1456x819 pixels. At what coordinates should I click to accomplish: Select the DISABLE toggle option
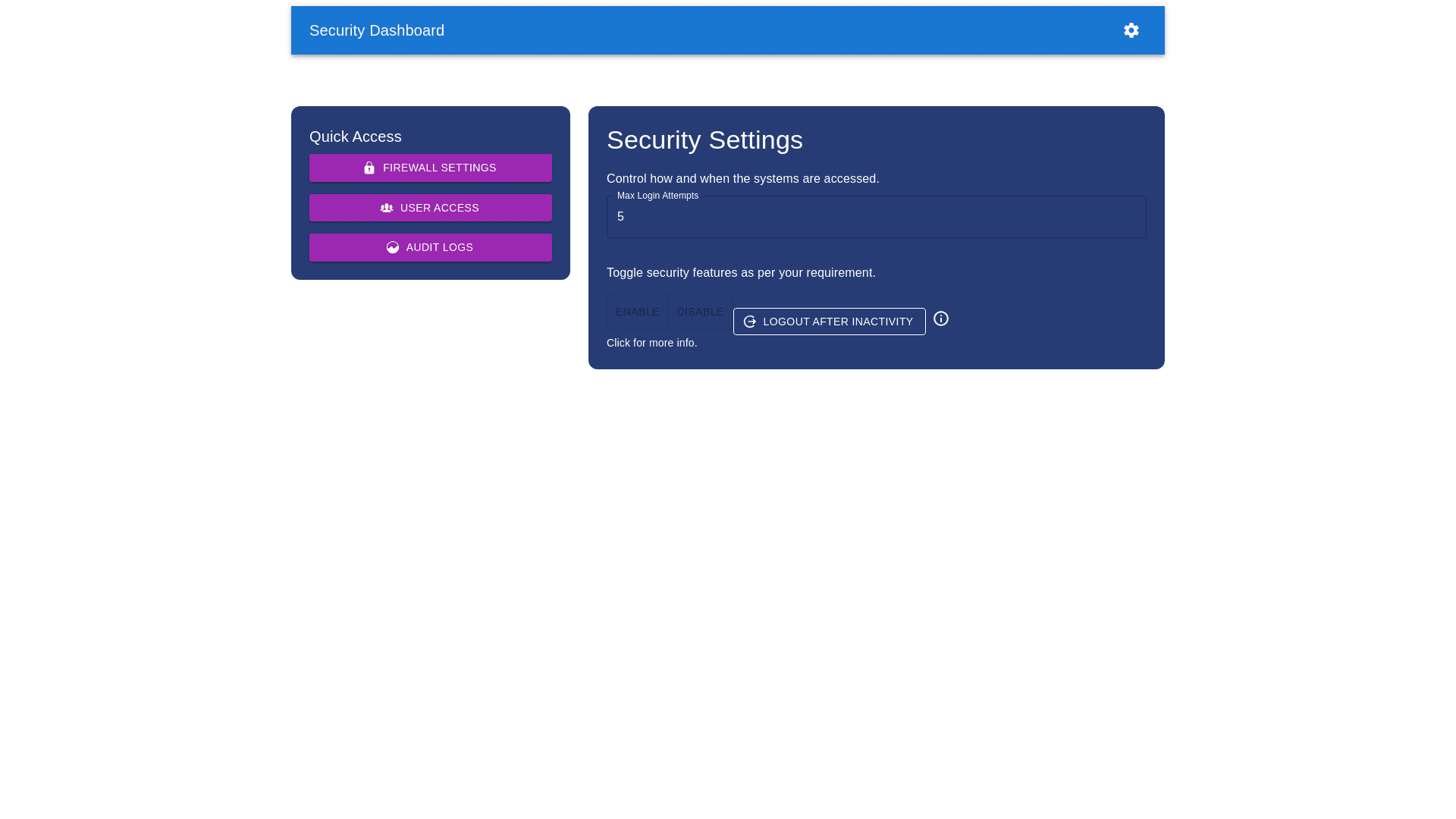pos(700,312)
